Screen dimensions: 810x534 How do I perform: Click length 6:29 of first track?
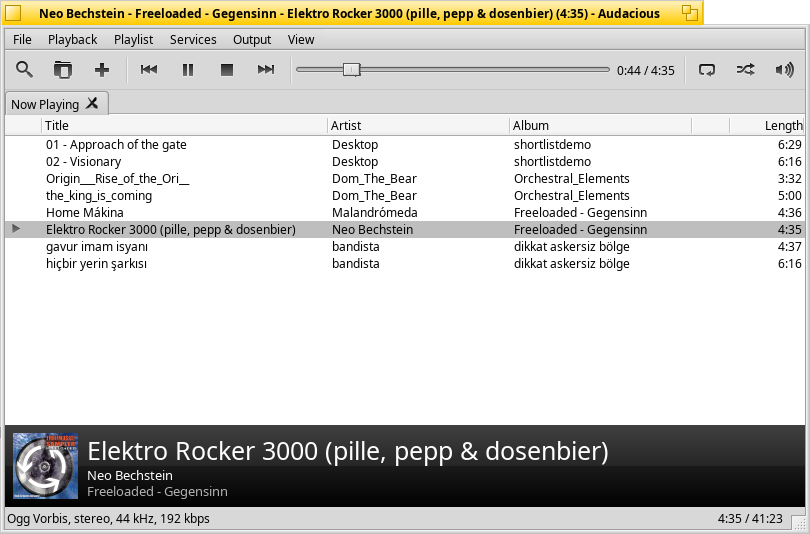789,145
